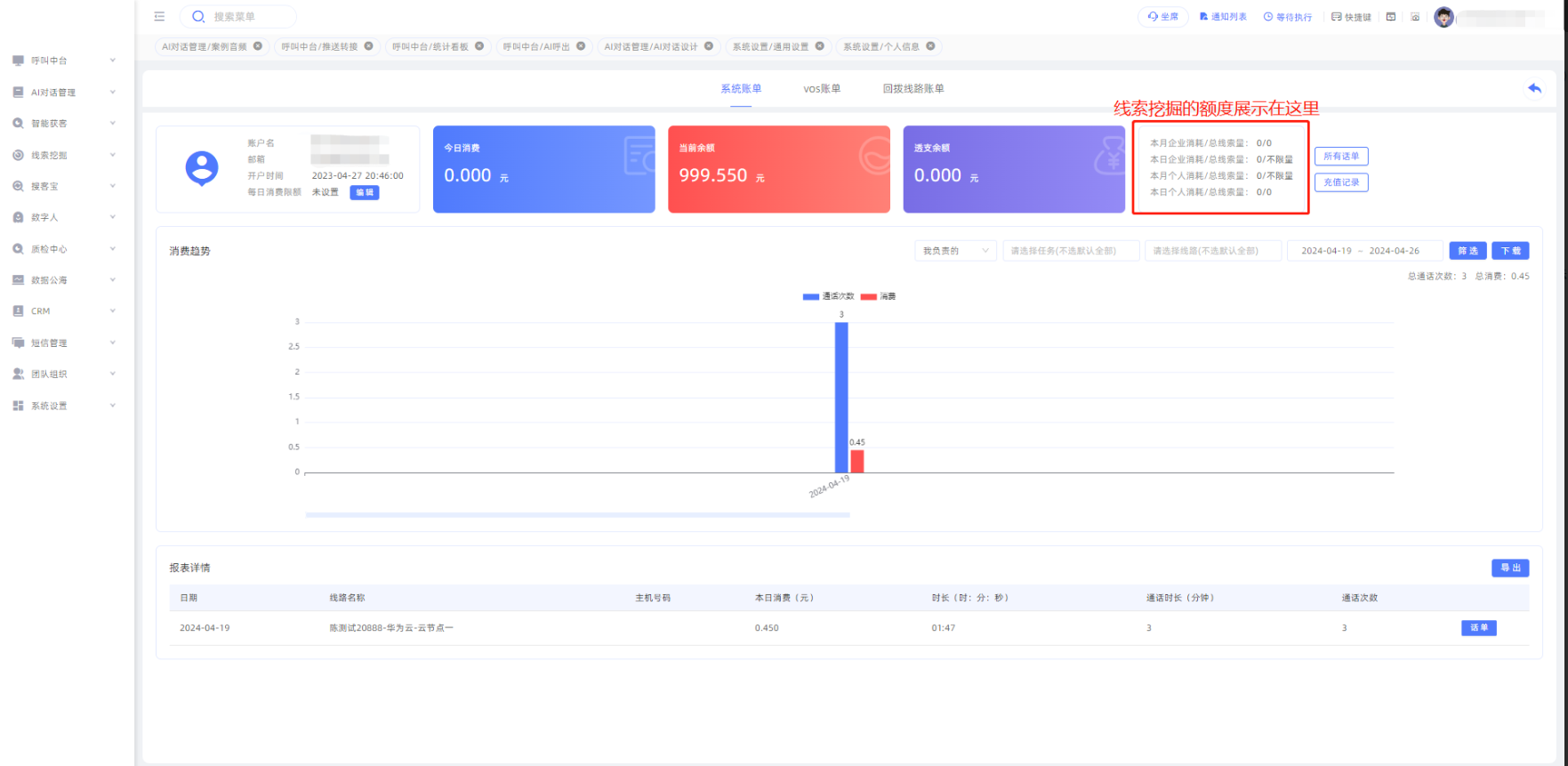Collapse the sidebar with the hamburger icon

[159, 16]
